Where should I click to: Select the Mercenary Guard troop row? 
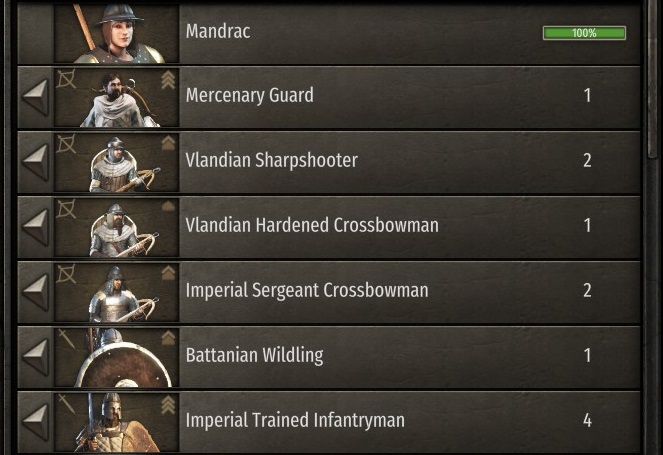pyautogui.click(x=329, y=97)
